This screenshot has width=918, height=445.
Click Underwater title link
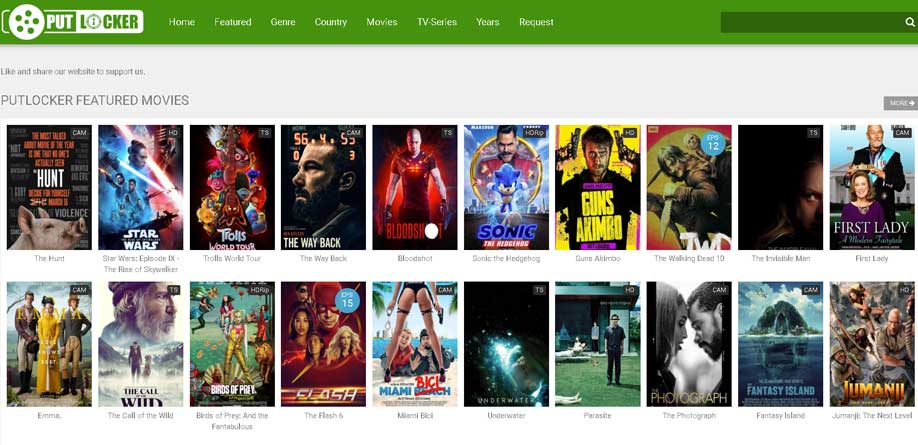pyautogui.click(x=506, y=415)
